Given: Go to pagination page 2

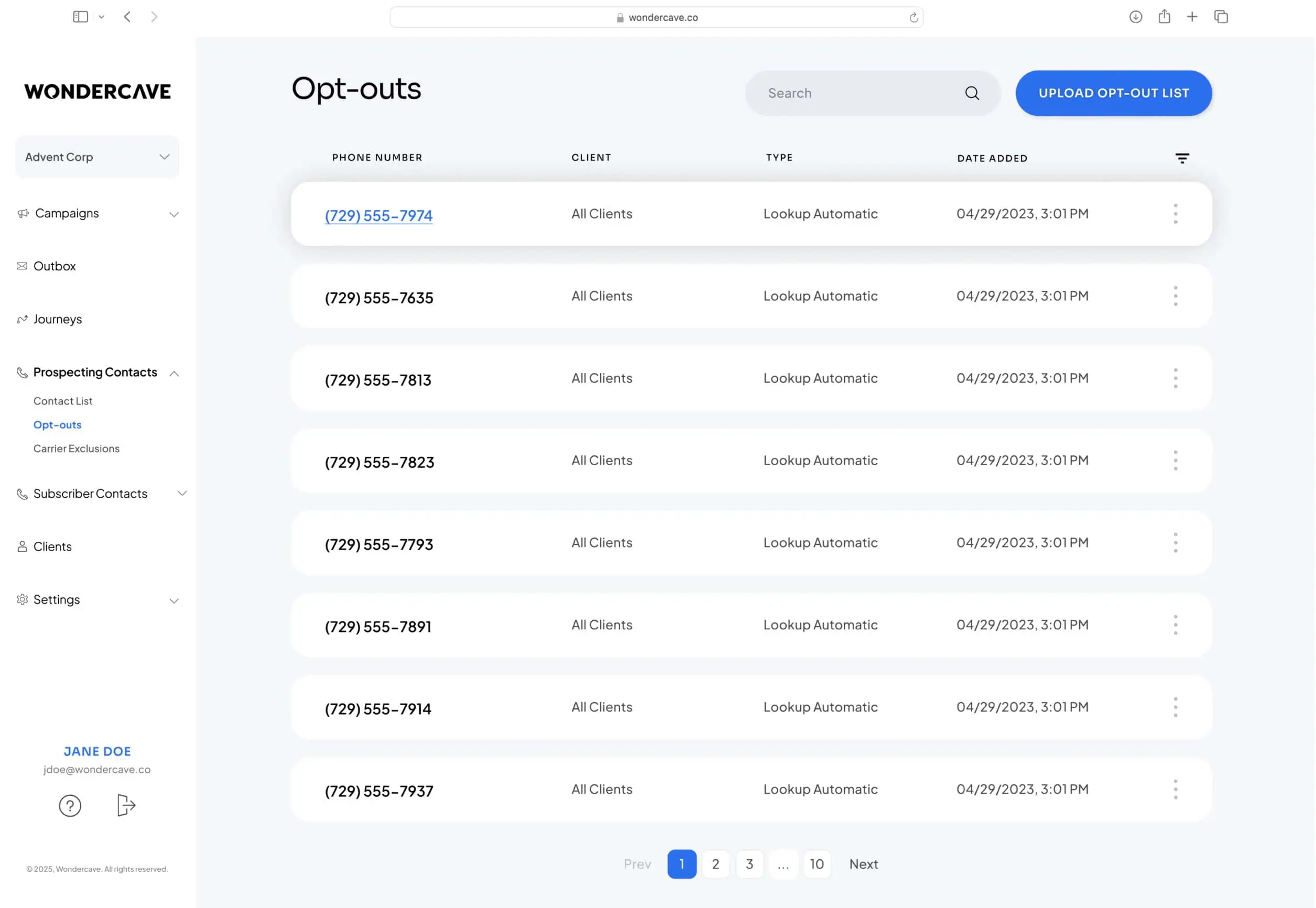Looking at the screenshot, I should [x=715, y=864].
